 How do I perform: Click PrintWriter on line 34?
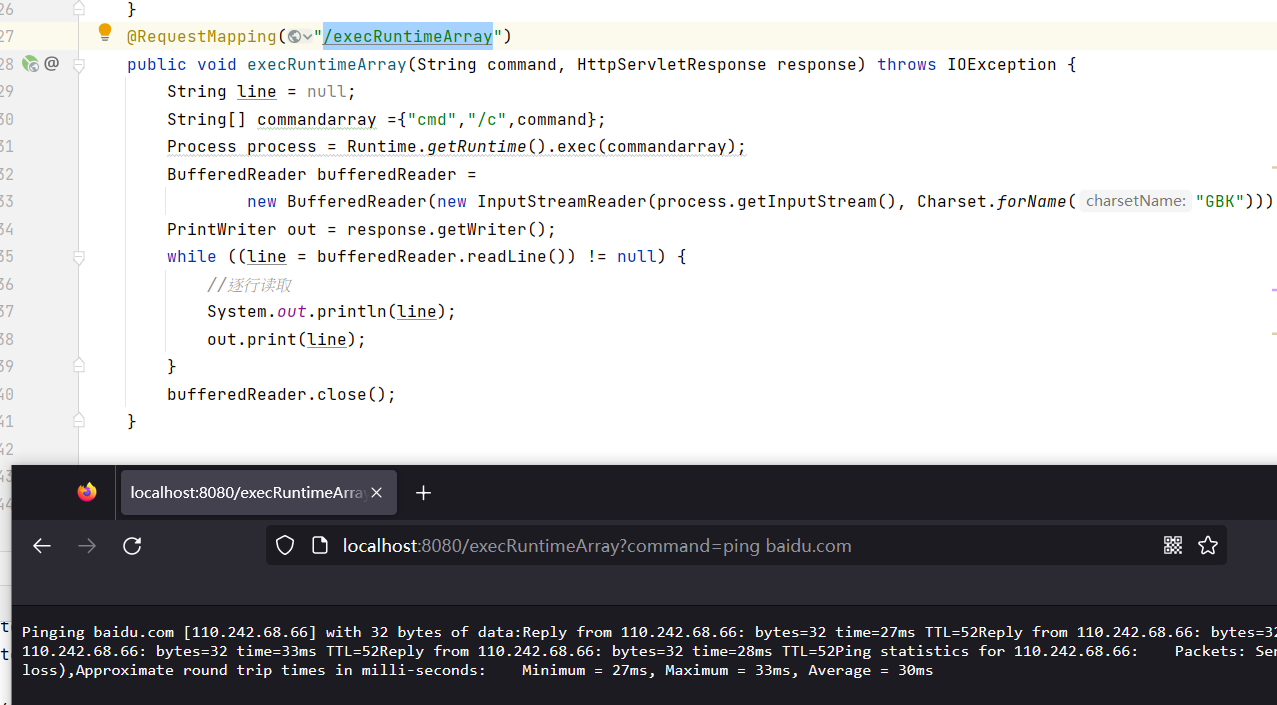point(222,229)
